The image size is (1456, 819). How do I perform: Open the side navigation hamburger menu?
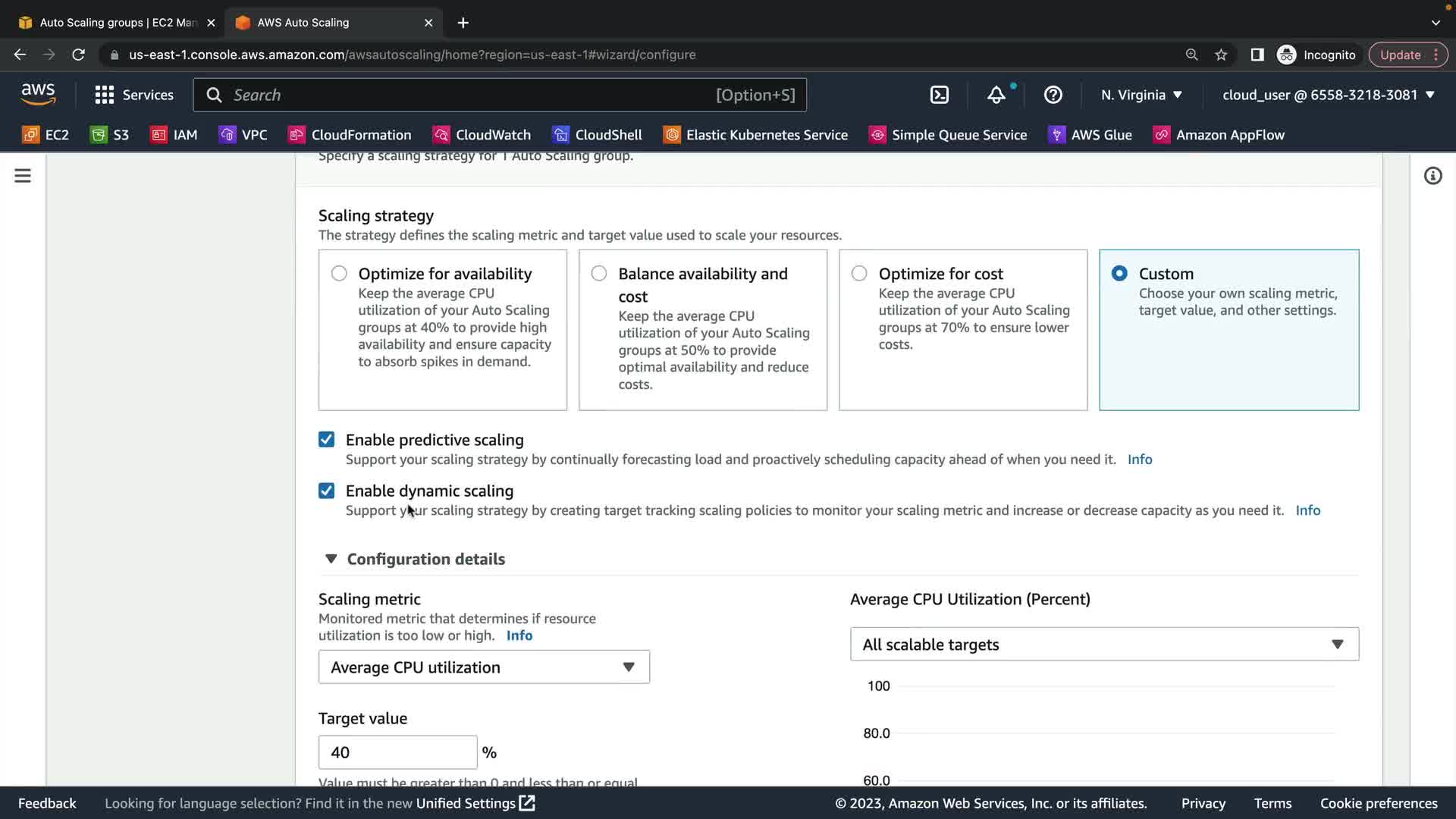point(23,176)
